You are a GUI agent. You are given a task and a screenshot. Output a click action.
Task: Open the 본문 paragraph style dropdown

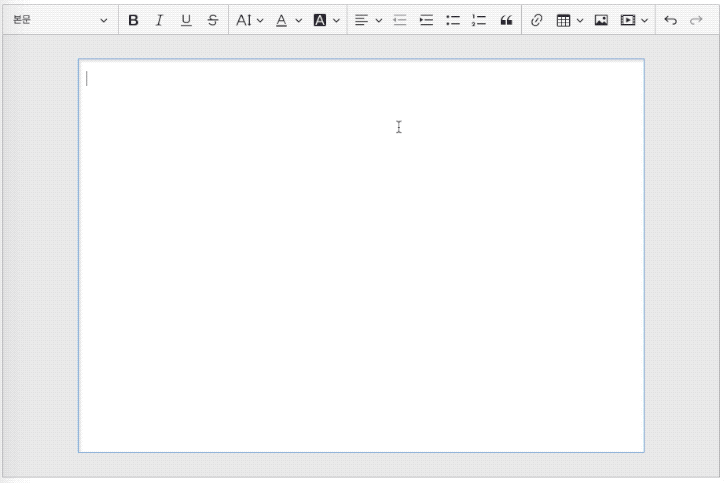pos(60,20)
